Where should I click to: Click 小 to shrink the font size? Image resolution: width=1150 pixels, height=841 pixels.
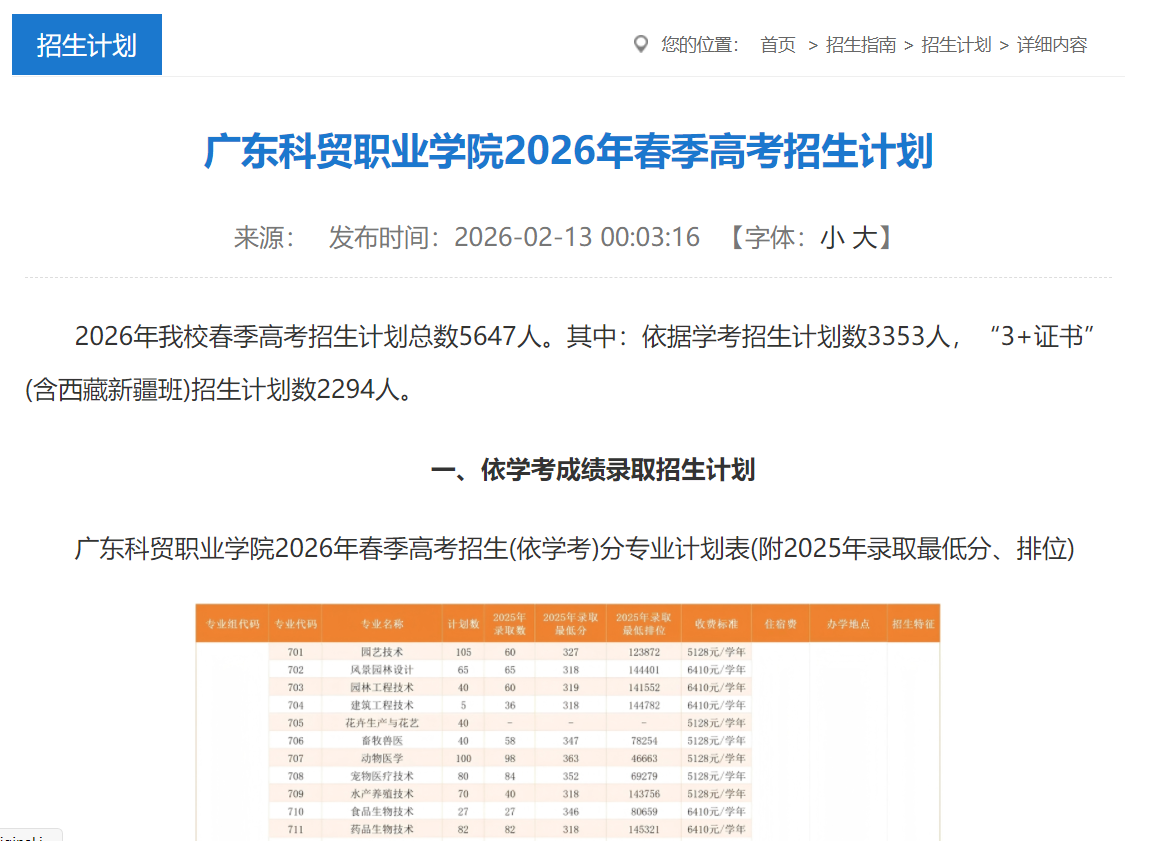click(832, 237)
